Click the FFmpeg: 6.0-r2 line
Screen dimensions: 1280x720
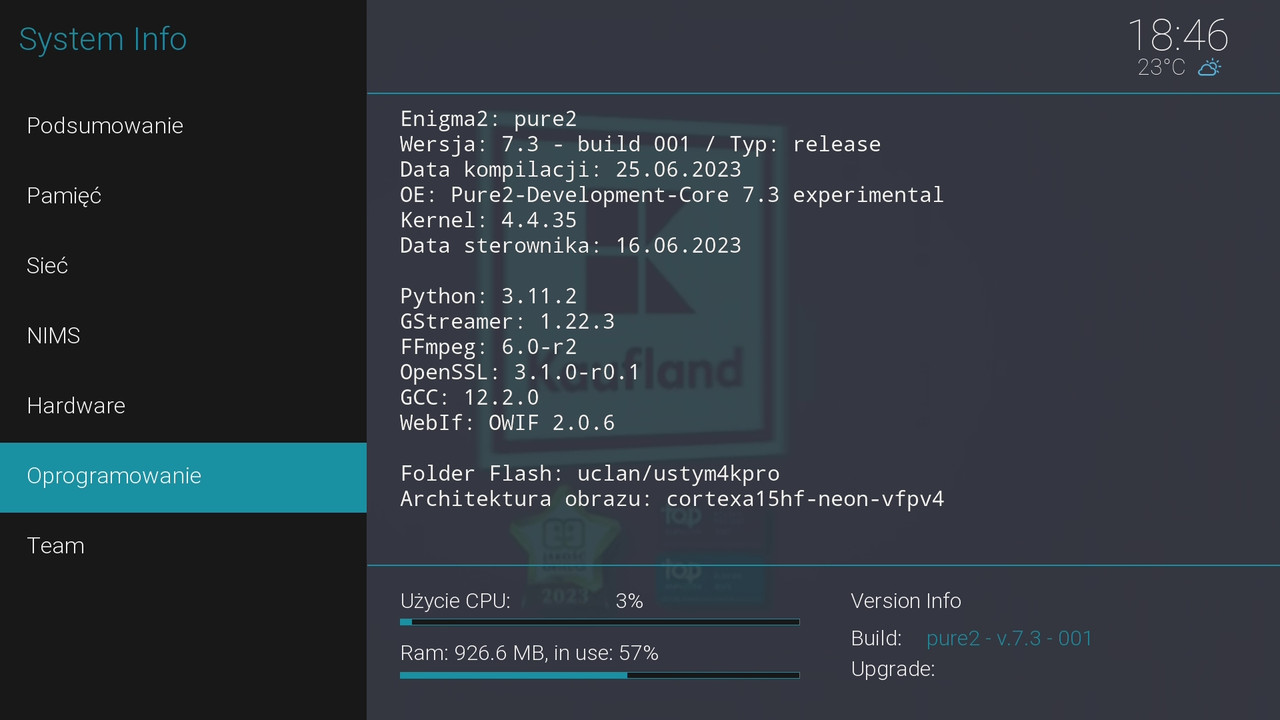pos(489,347)
